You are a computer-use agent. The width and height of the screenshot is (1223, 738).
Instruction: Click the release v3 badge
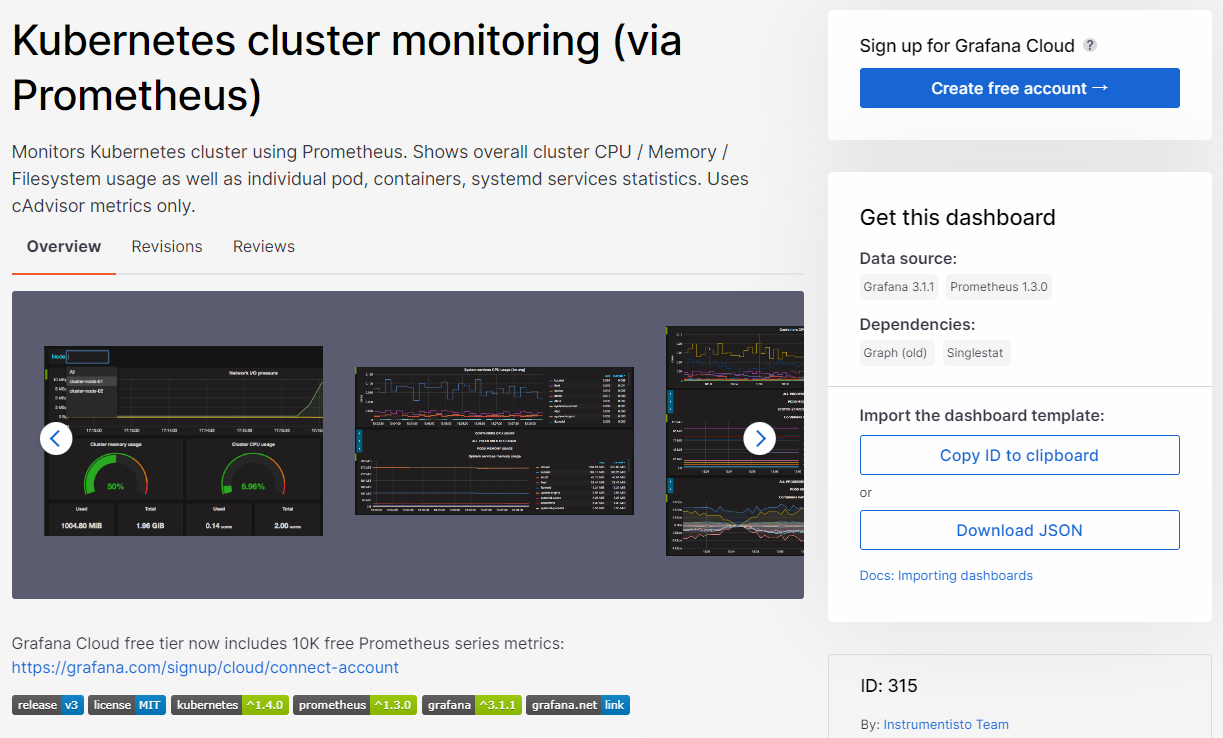(48, 705)
